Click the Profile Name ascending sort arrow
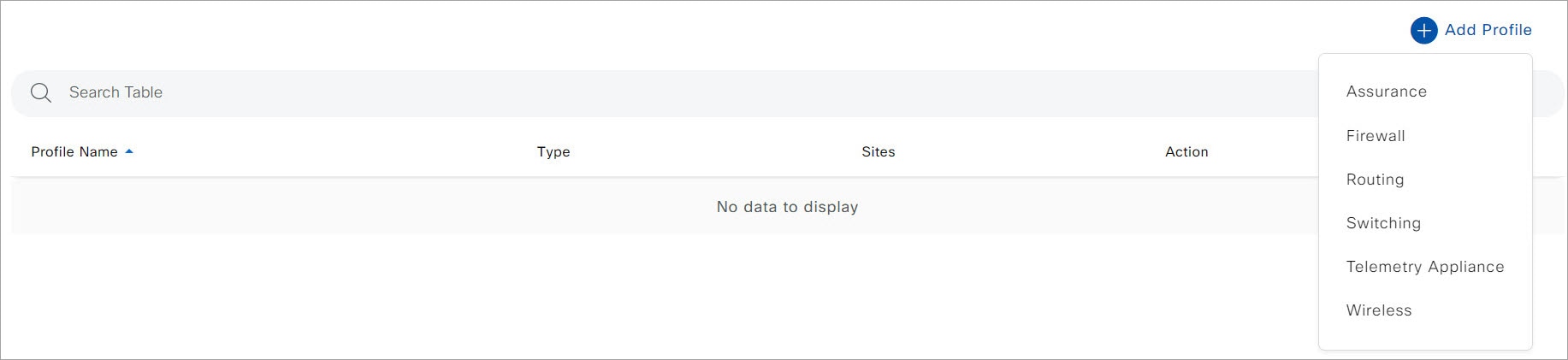Screen dimensions: 1568x360 [x=129, y=151]
